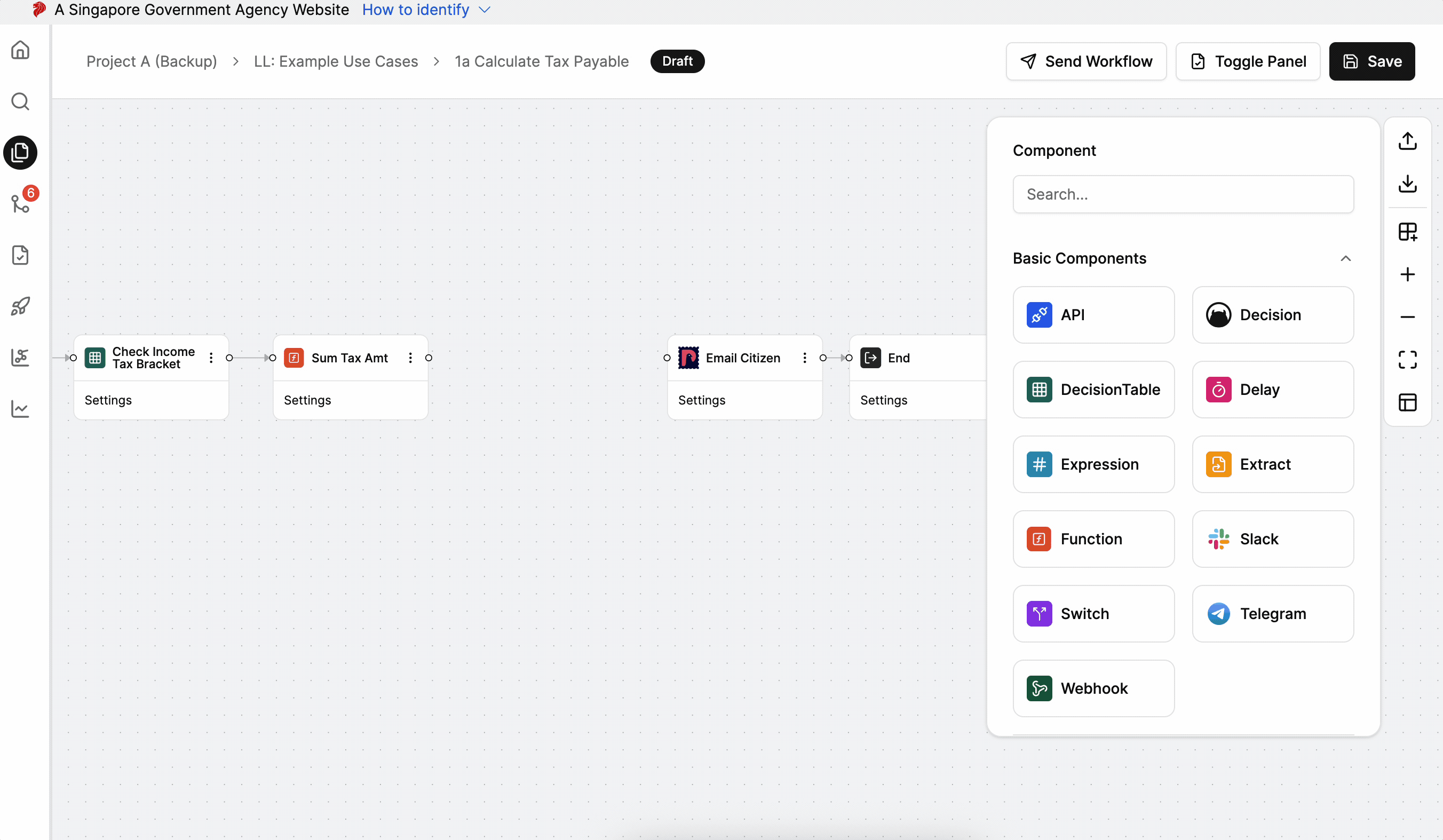Image resolution: width=1443 pixels, height=840 pixels.
Task: Open the branch icon with the 6 badge
Action: click(x=21, y=203)
